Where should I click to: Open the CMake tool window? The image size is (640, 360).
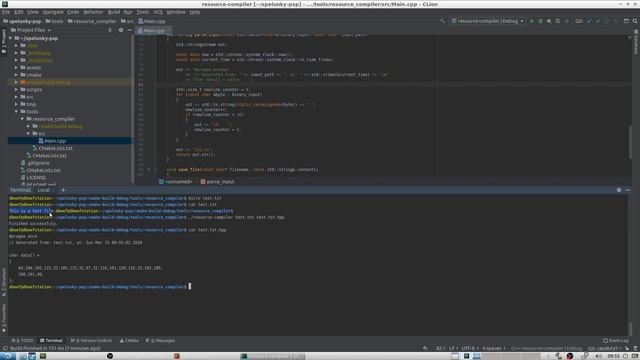click(129, 340)
